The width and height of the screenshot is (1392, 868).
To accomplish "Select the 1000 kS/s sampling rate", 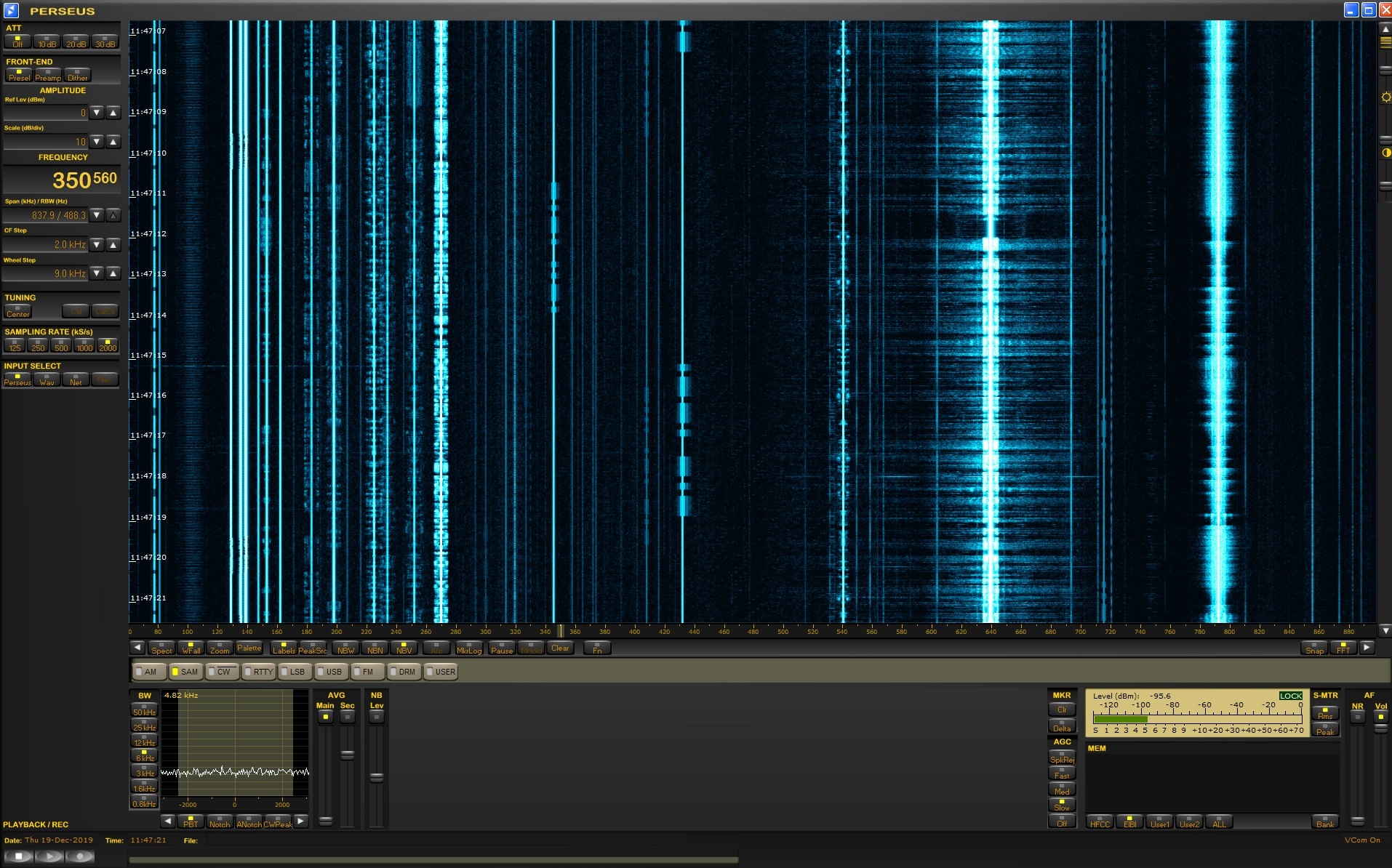I will (84, 345).
